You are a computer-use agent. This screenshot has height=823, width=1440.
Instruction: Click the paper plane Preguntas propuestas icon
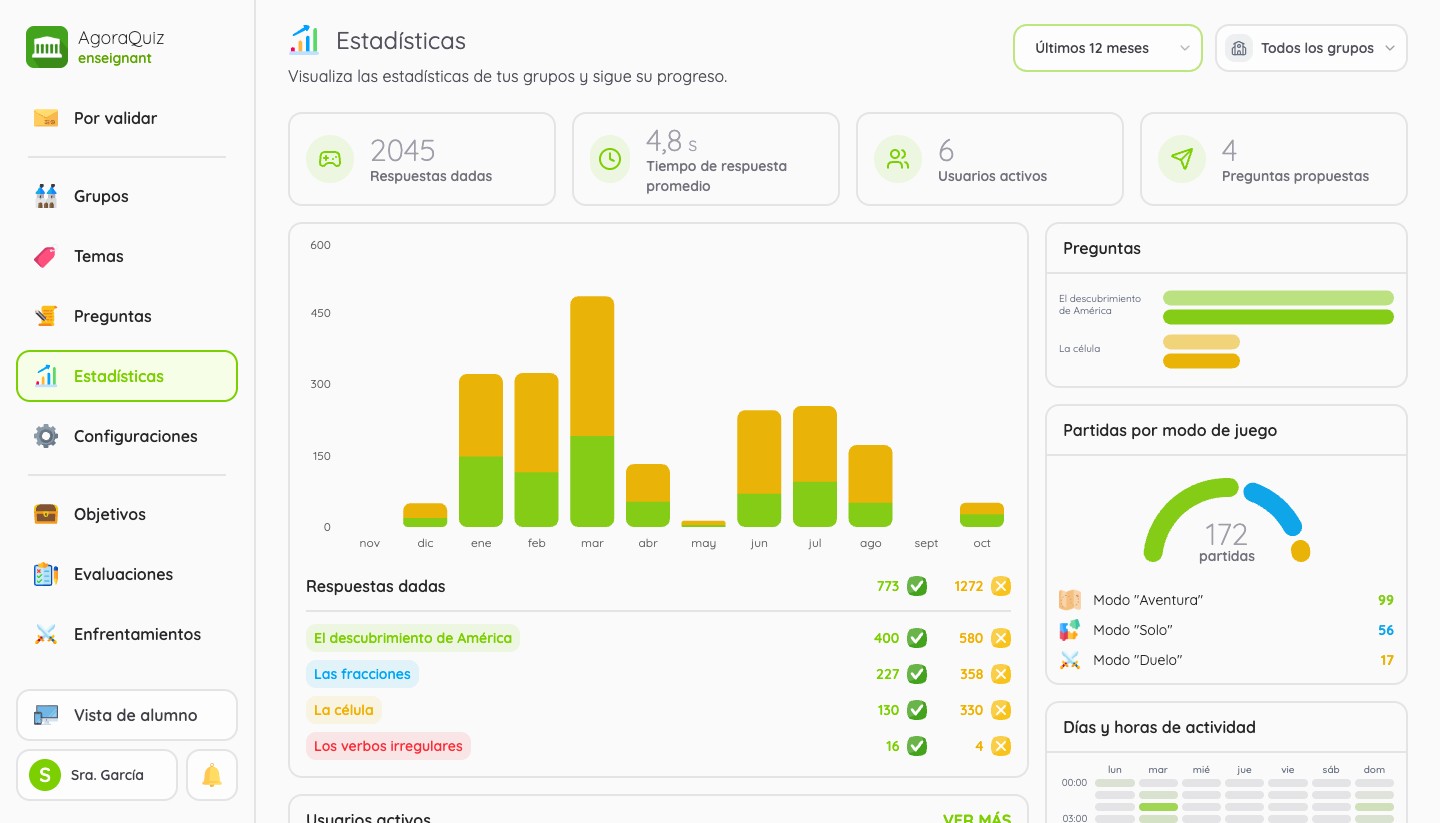(x=1182, y=159)
